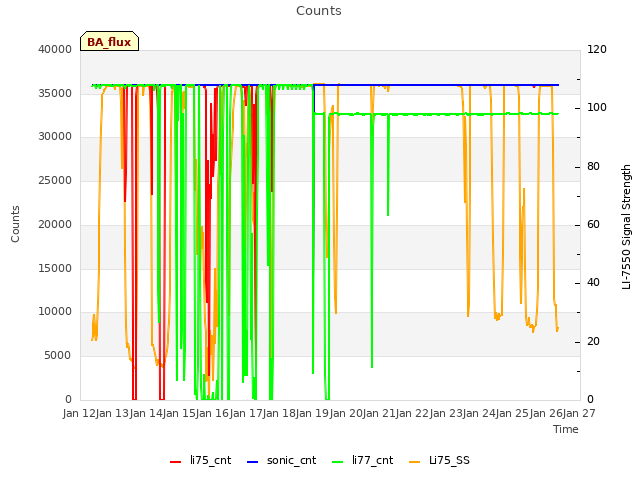This screenshot has width=640, height=480.
Task: Click the 40 right axis tick
Action: click(x=593, y=283)
